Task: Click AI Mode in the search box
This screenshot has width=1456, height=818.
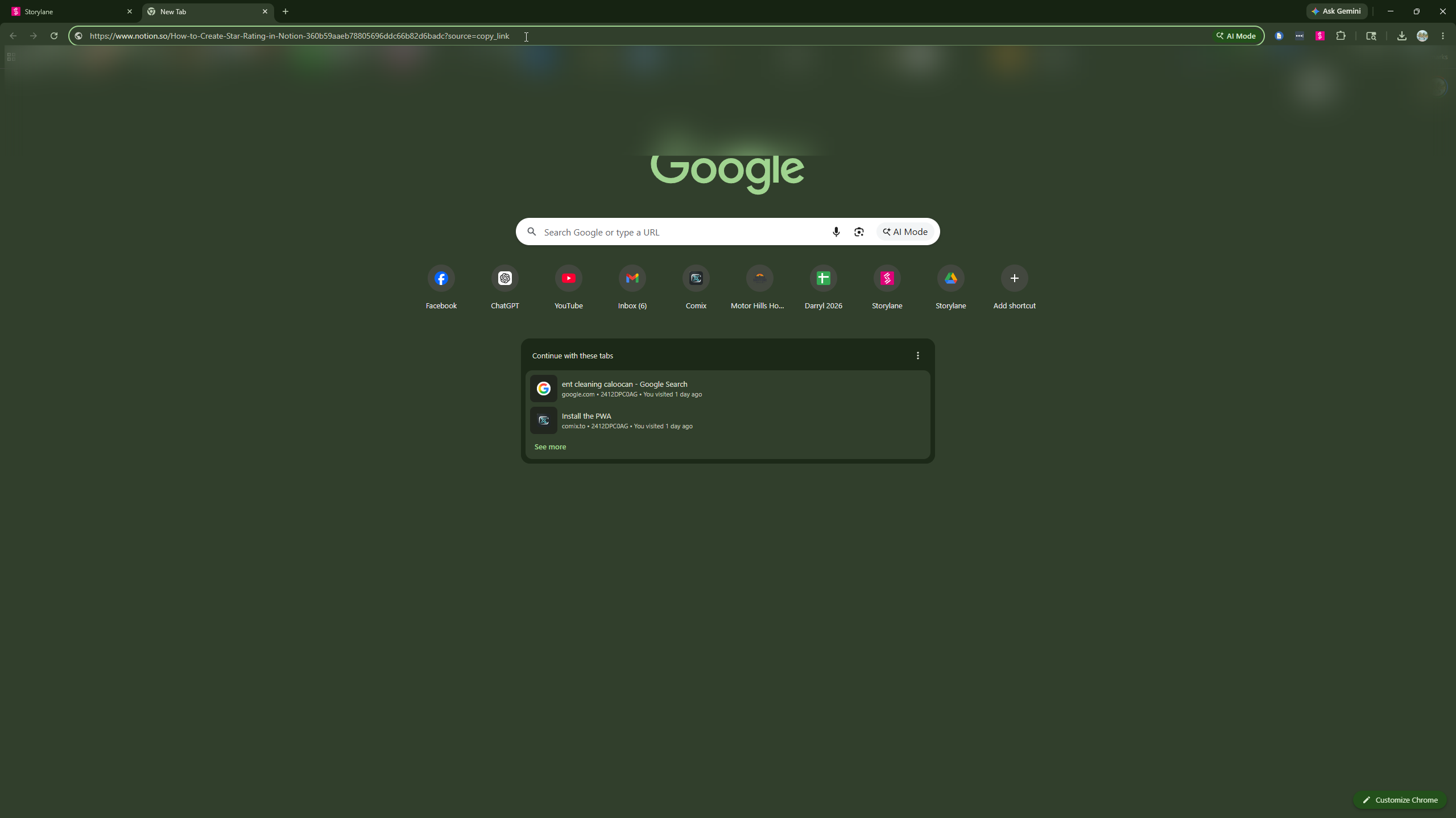Action: (x=905, y=232)
